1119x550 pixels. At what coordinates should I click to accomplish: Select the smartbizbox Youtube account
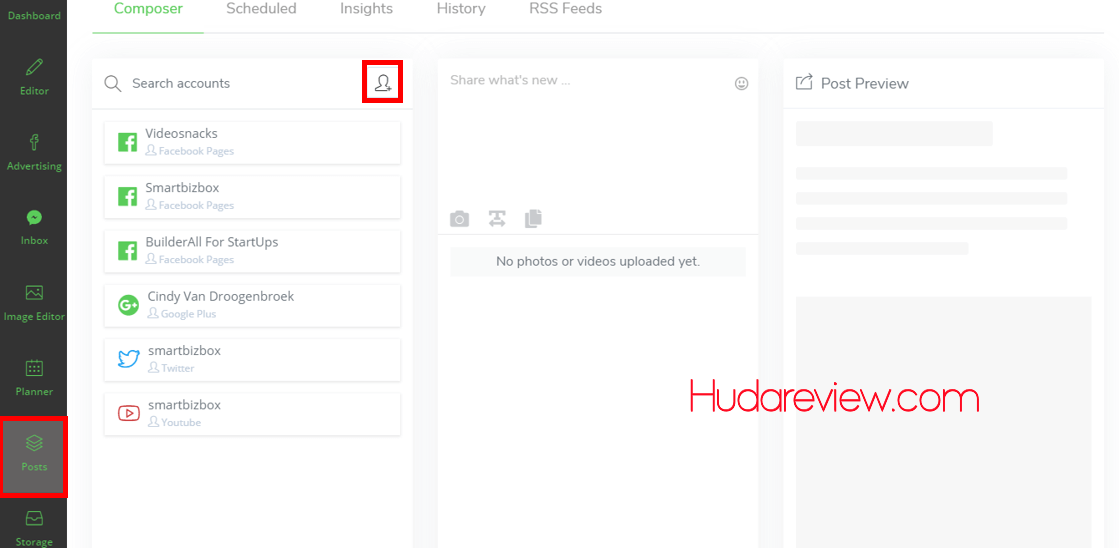click(252, 413)
